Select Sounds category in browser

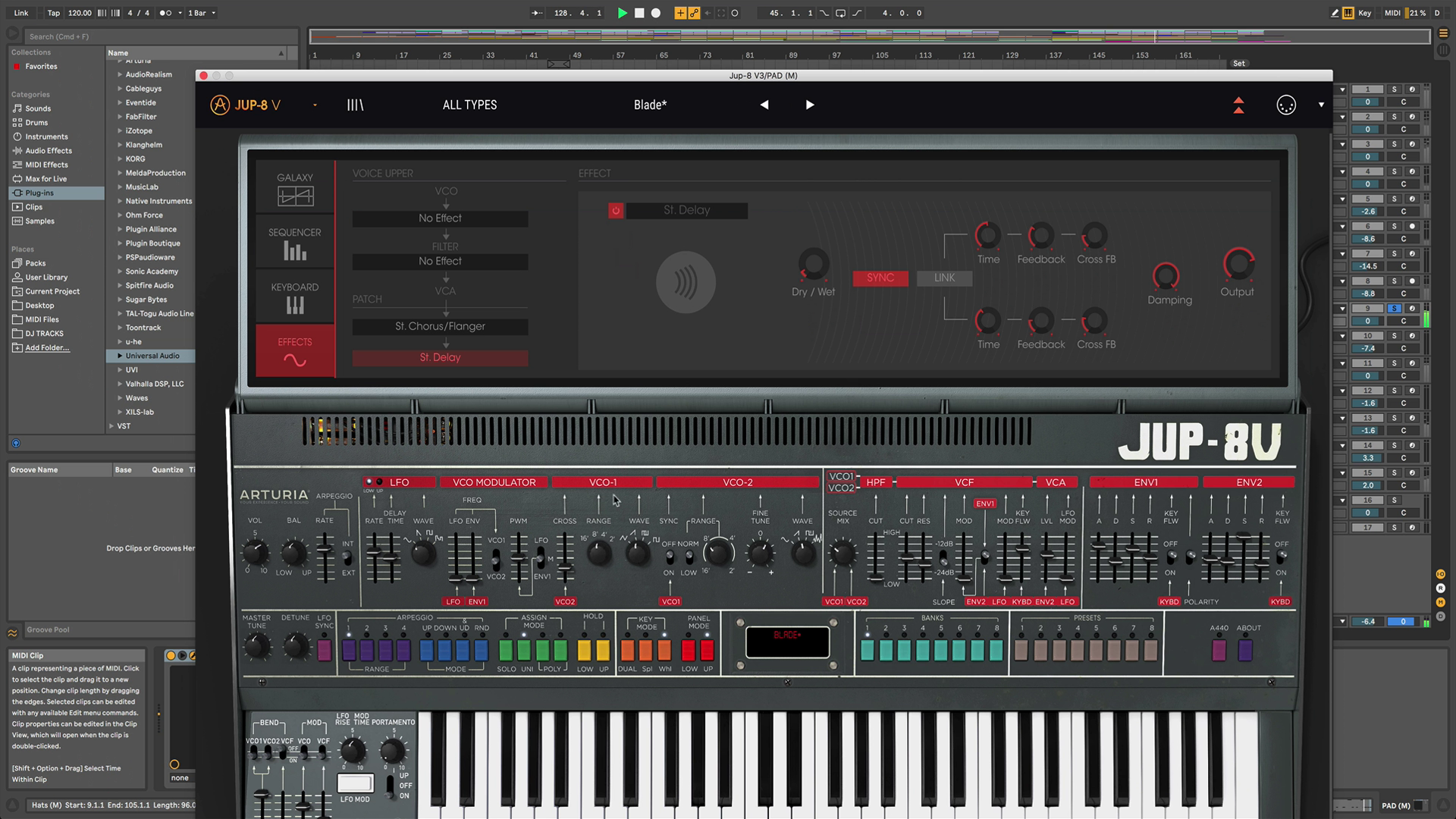38,109
